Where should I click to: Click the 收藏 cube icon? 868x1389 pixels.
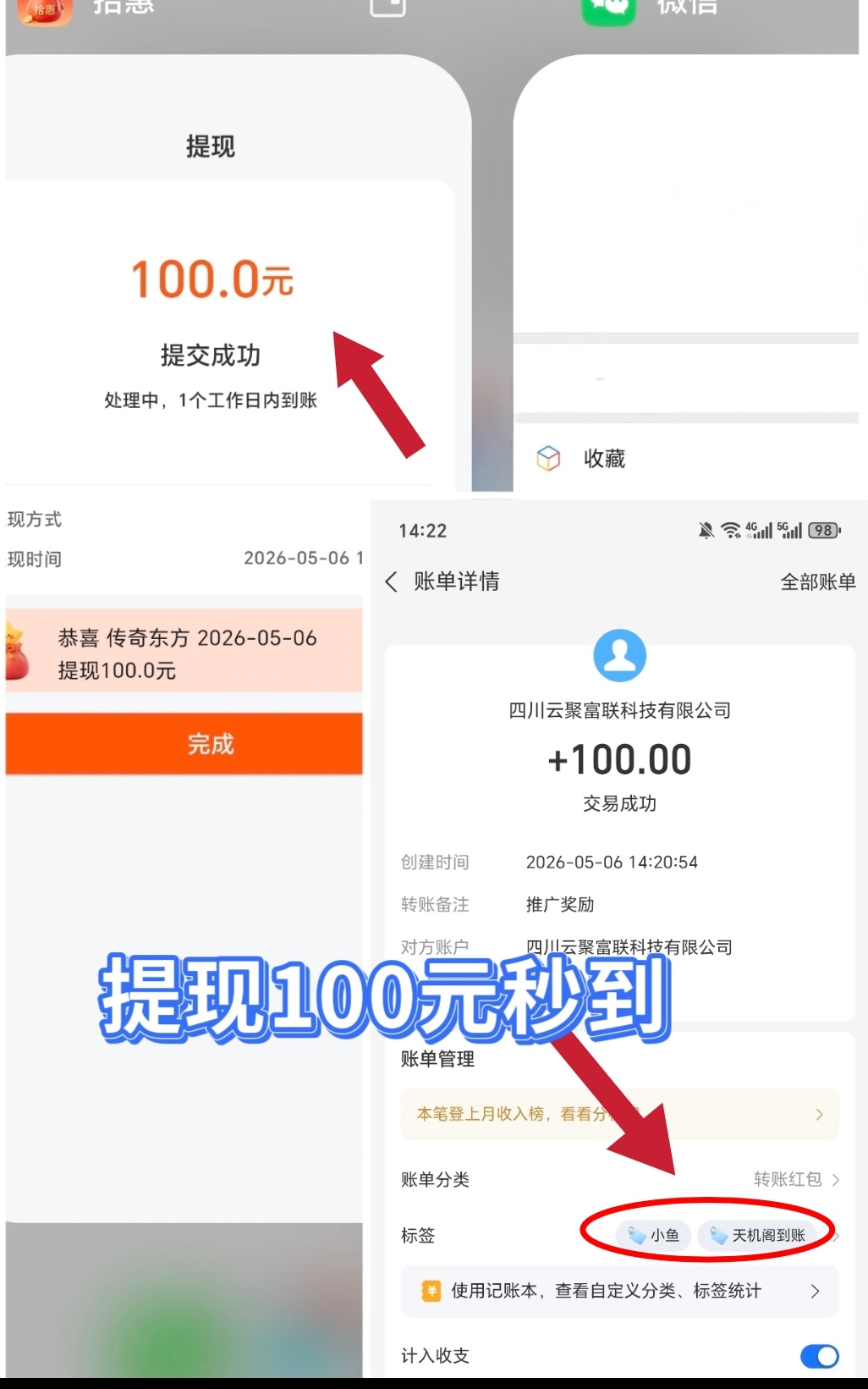548,458
